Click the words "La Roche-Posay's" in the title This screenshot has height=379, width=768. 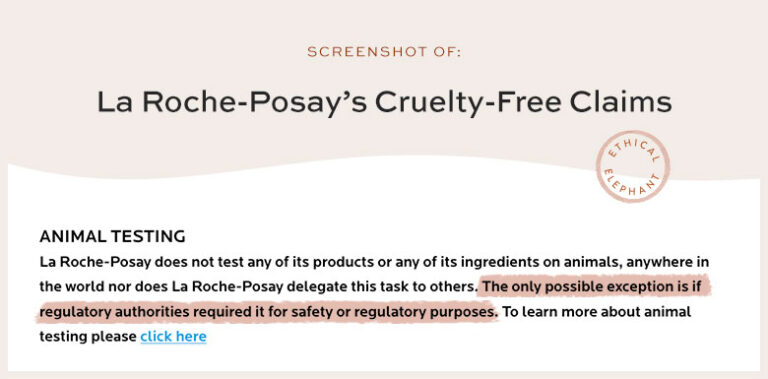point(232,103)
